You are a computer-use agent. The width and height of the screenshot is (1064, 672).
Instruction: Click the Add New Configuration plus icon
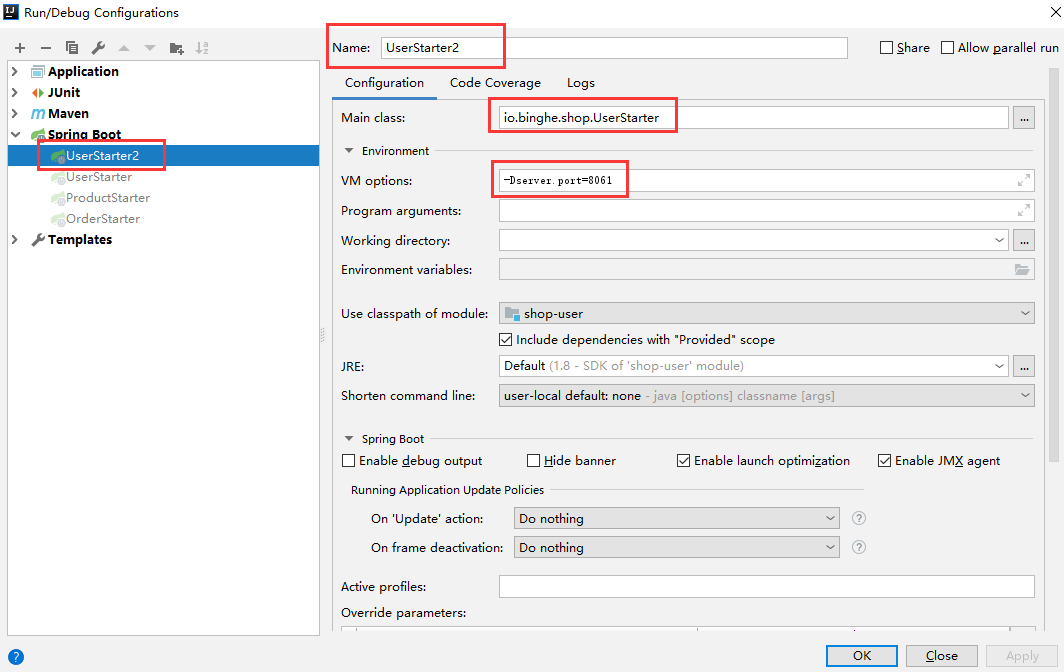tap(20, 48)
